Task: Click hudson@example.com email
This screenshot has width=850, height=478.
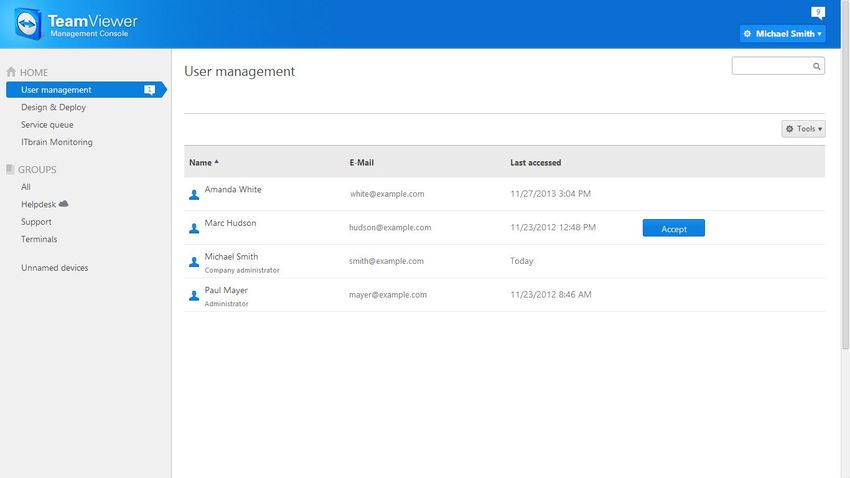Action: tap(390, 228)
